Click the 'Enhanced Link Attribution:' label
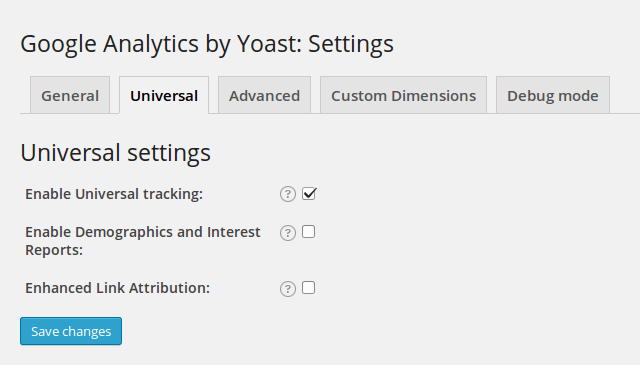 pyautogui.click(x=118, y=288)
